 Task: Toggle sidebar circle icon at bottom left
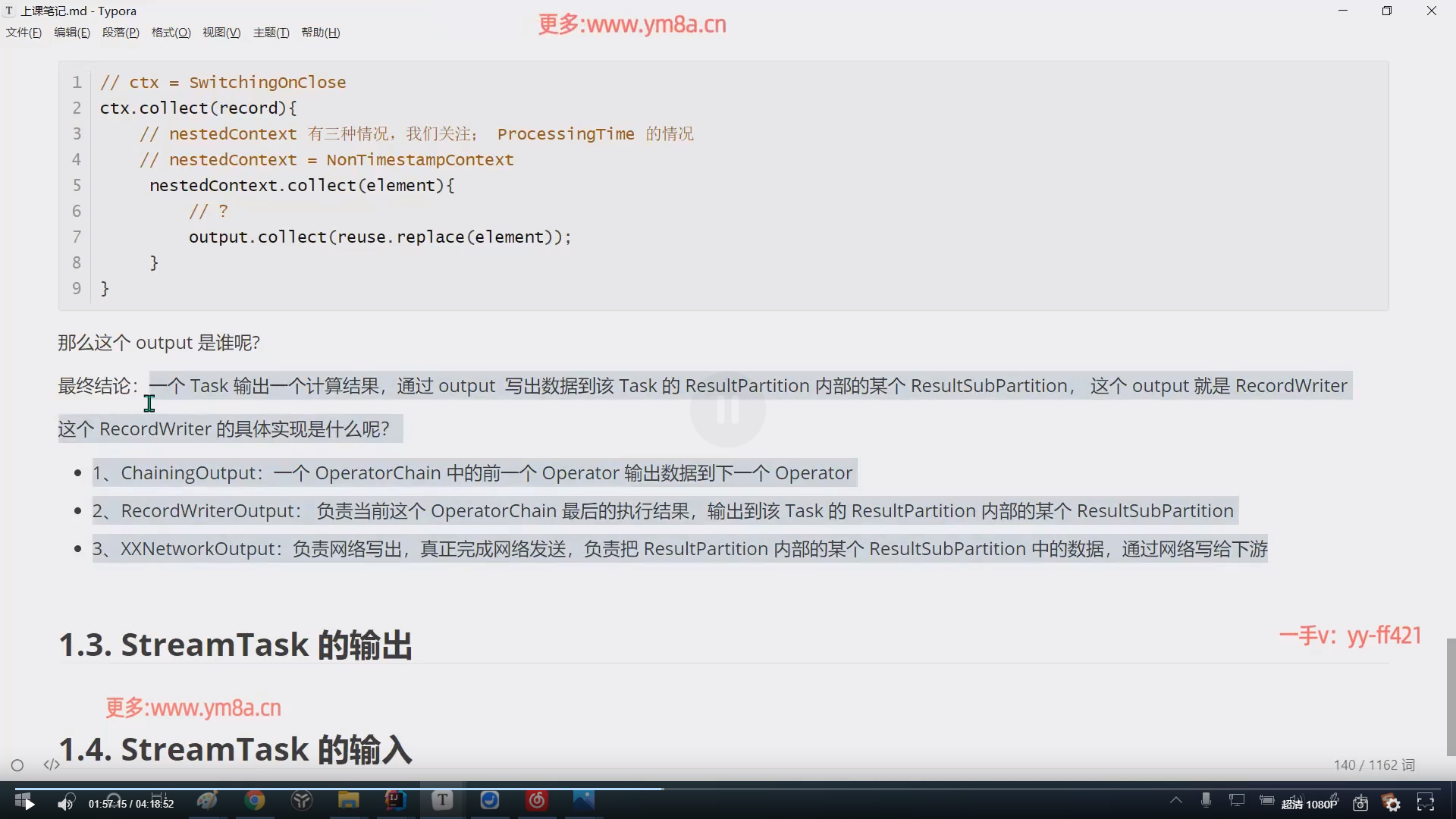click(x=17, y=765)
